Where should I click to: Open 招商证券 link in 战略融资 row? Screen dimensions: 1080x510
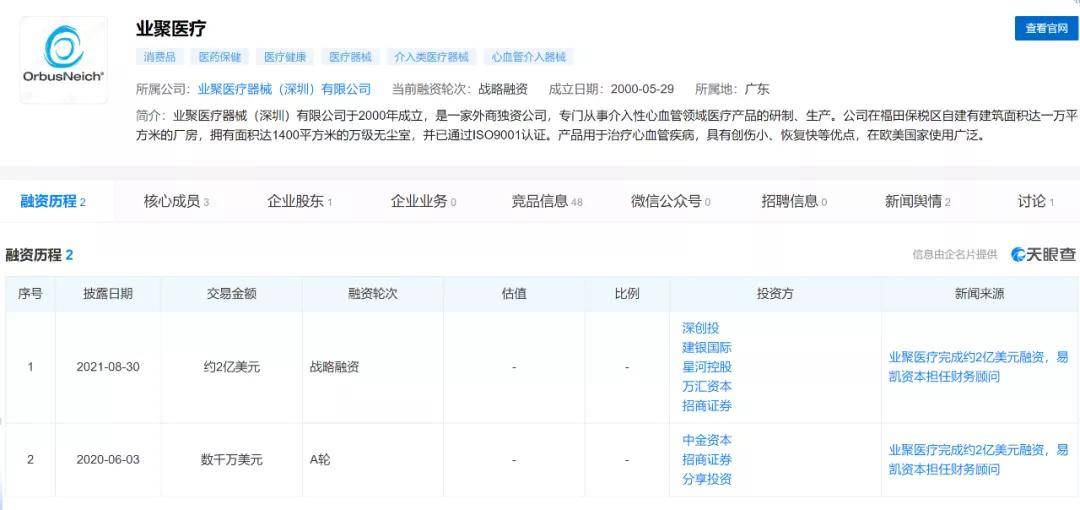point(707,406)
